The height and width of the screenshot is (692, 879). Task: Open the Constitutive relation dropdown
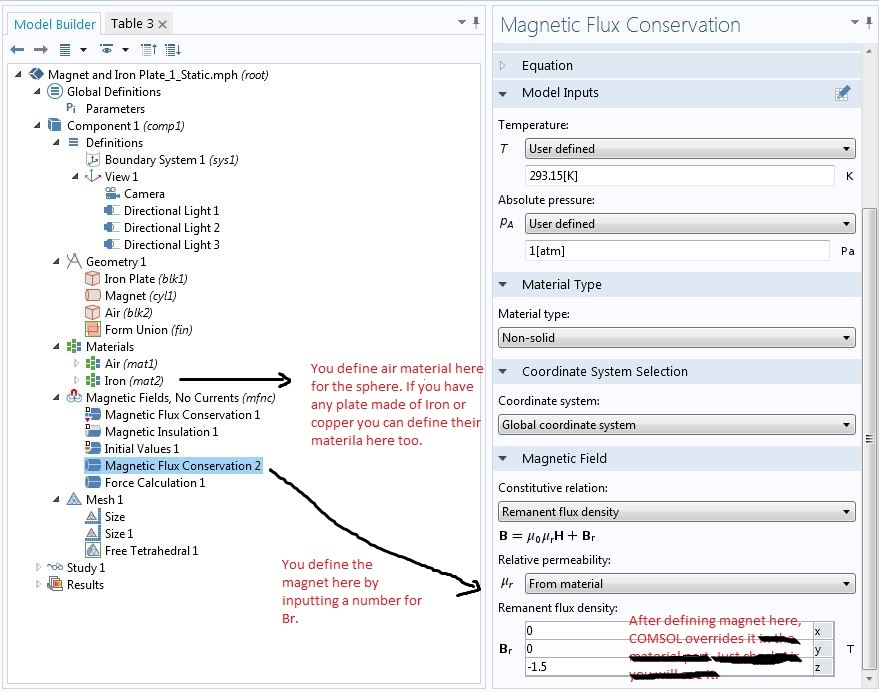[676, 512]
